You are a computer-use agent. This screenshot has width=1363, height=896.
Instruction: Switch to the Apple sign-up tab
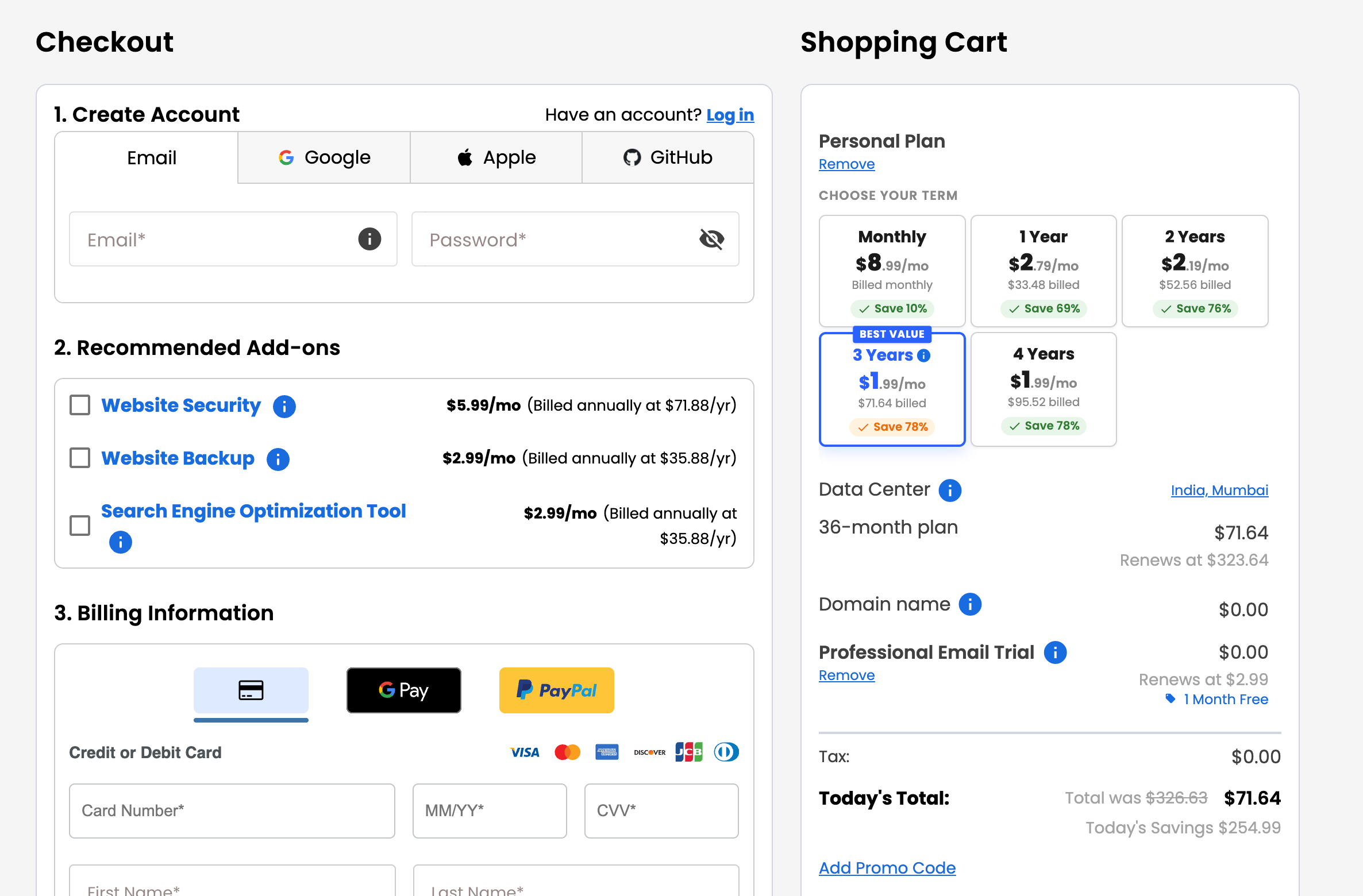[496, 158]
